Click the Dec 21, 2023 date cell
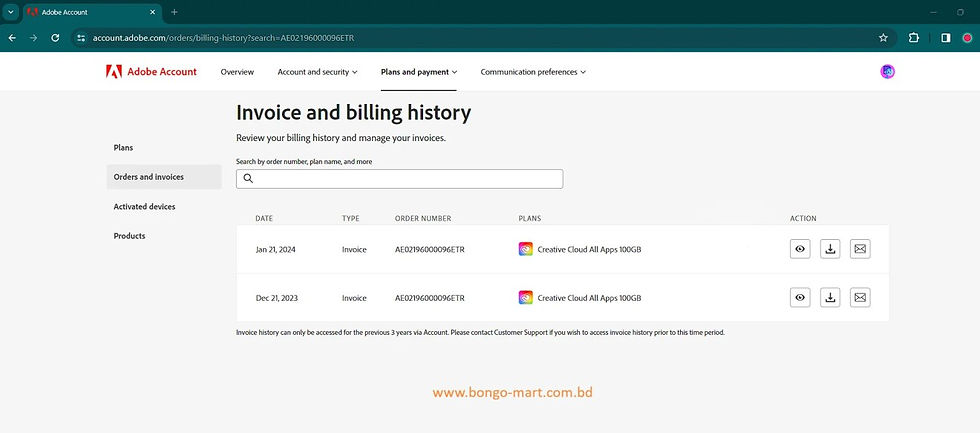 tap(277, 298)
